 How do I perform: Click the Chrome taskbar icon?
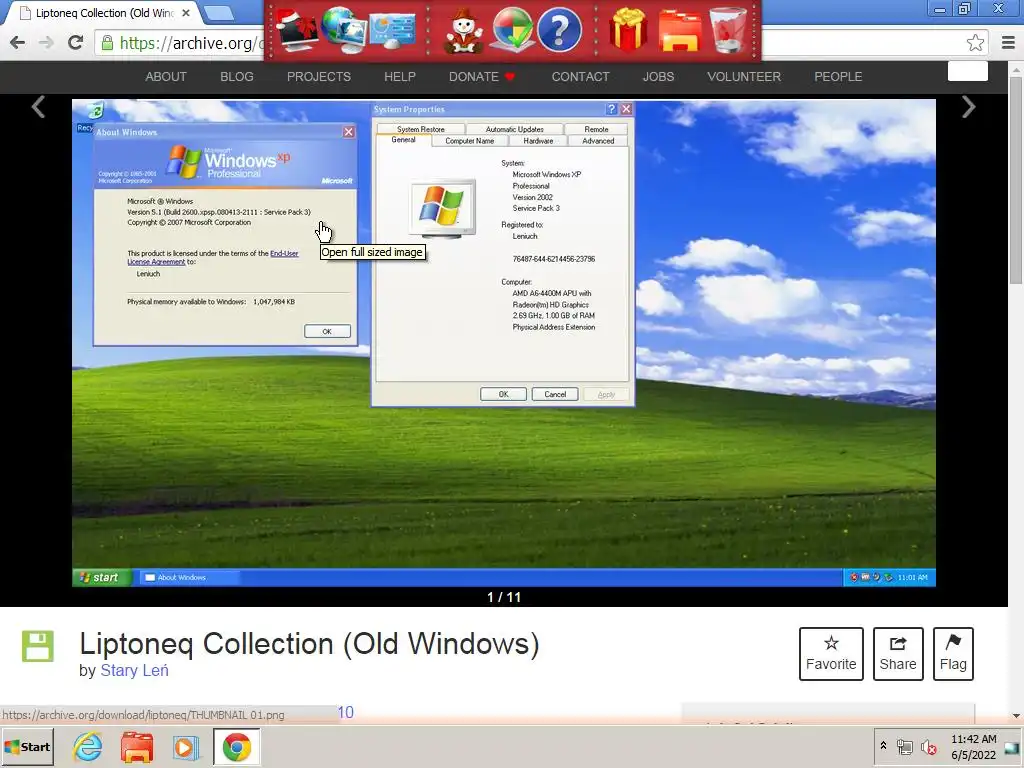click(x=236, y=747)
